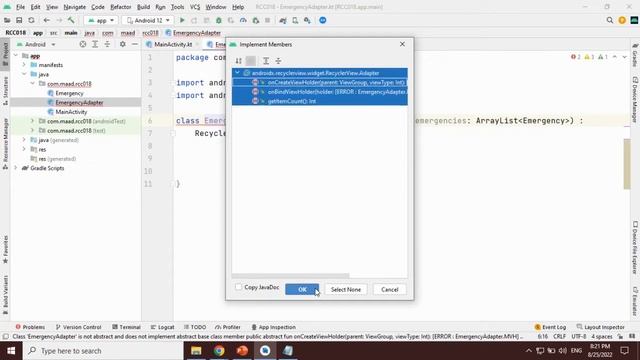Run the app with the green play icon
Screen dimensions: 640x360
[182, 20]
